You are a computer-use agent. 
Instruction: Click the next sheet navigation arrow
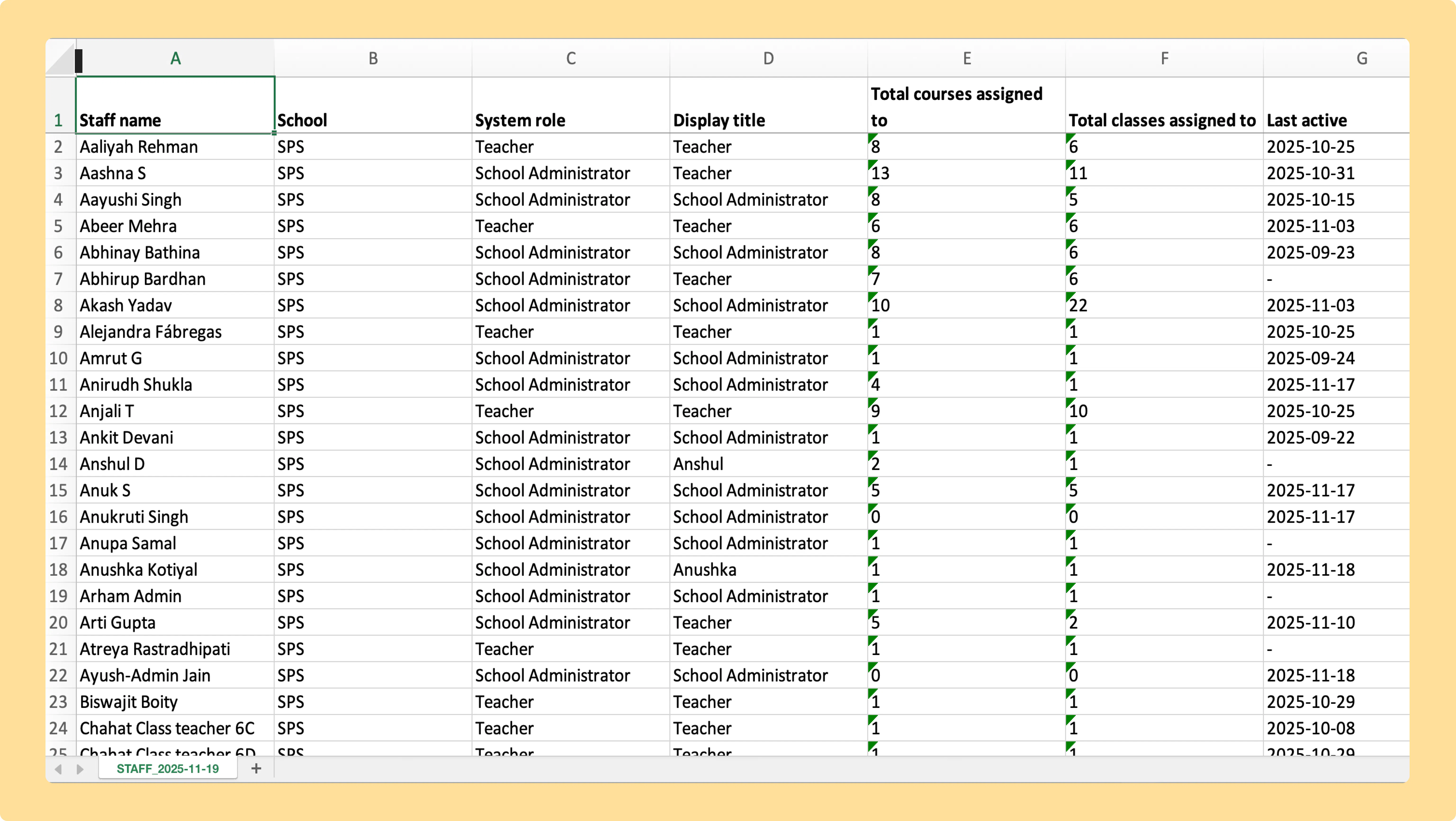pos(80,769)
